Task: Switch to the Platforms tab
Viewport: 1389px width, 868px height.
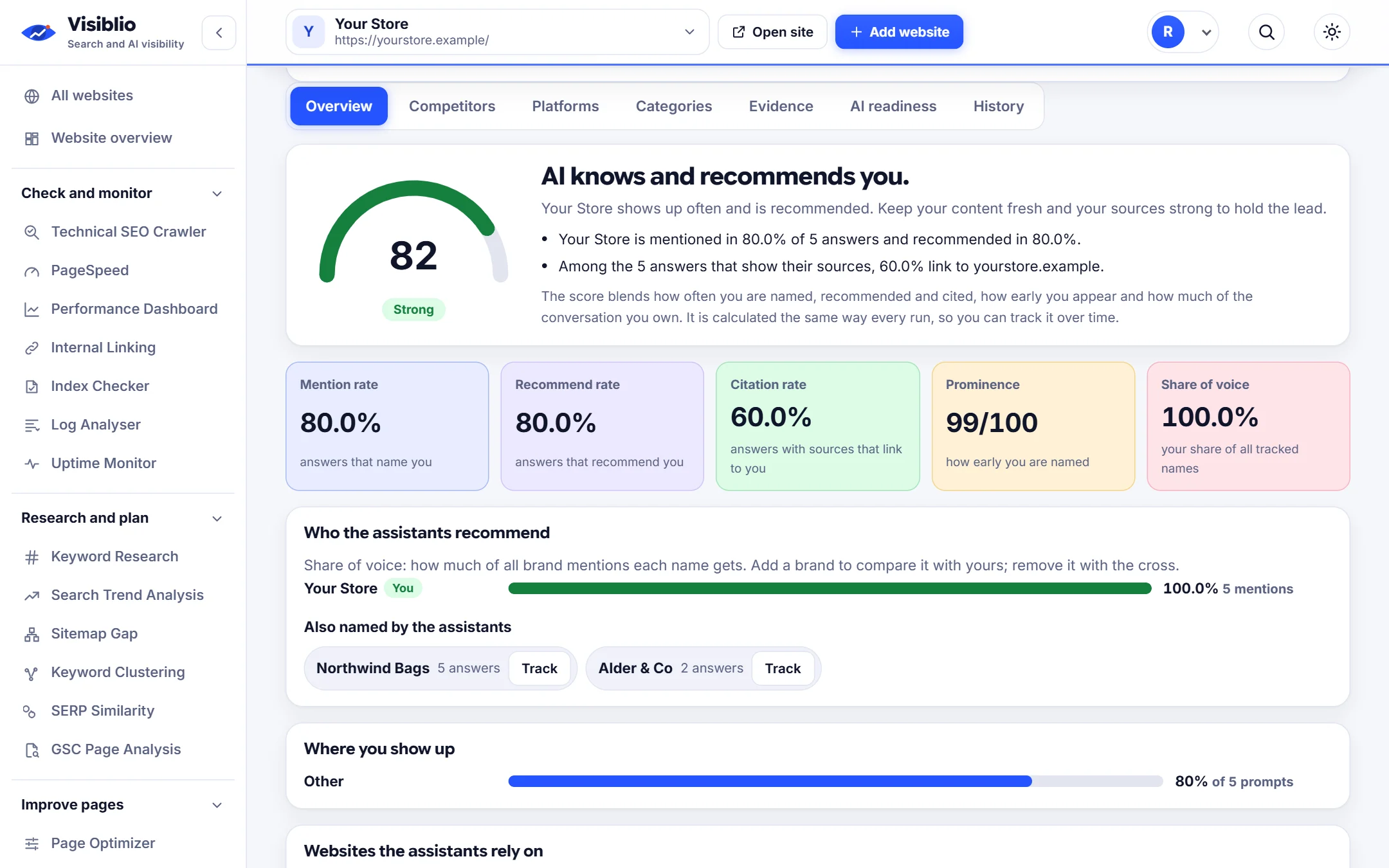Action: point(565,106)
